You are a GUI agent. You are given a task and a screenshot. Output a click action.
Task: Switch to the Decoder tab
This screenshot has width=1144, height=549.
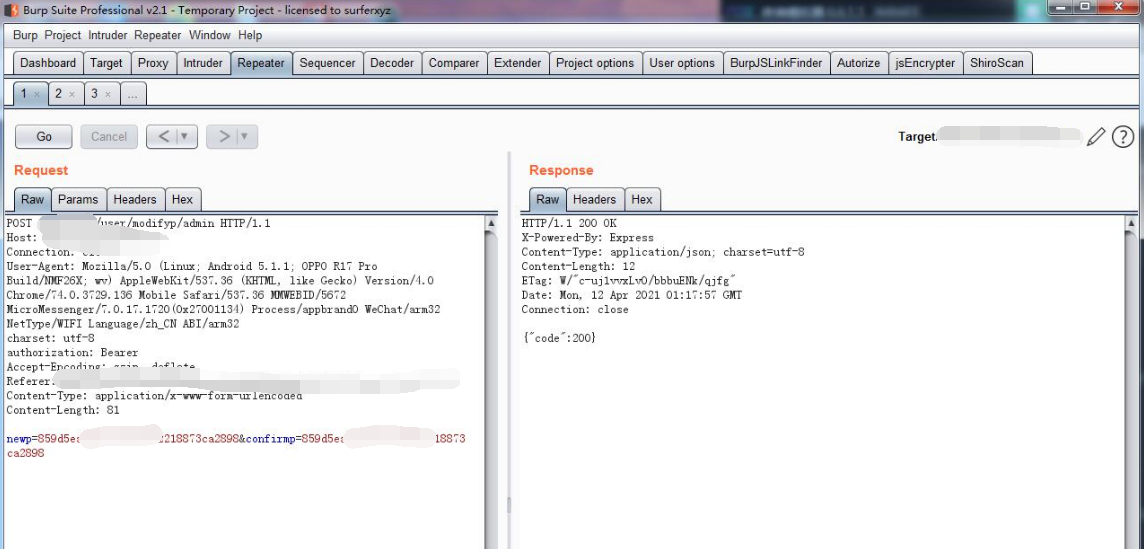(392, 63)
